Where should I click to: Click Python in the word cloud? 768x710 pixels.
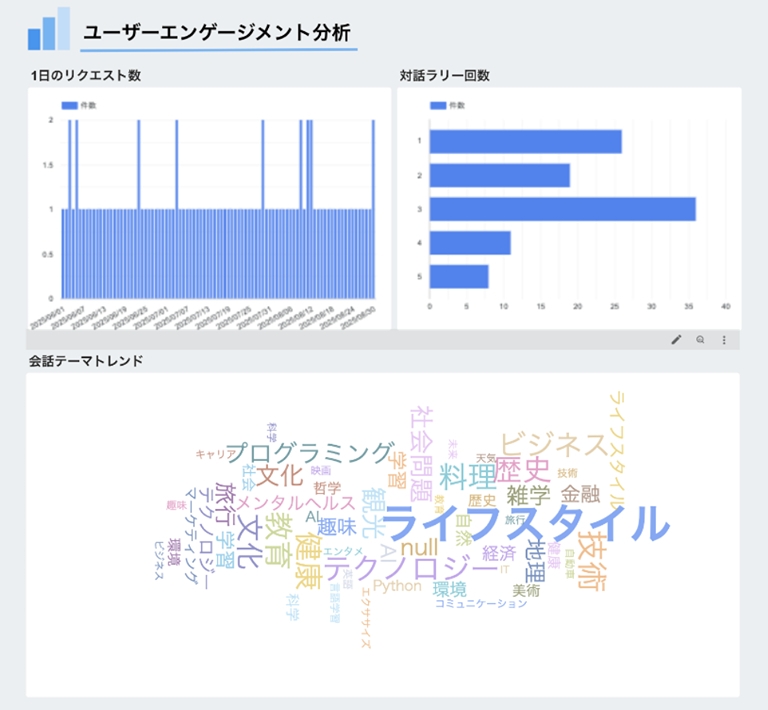pos(397,586)
